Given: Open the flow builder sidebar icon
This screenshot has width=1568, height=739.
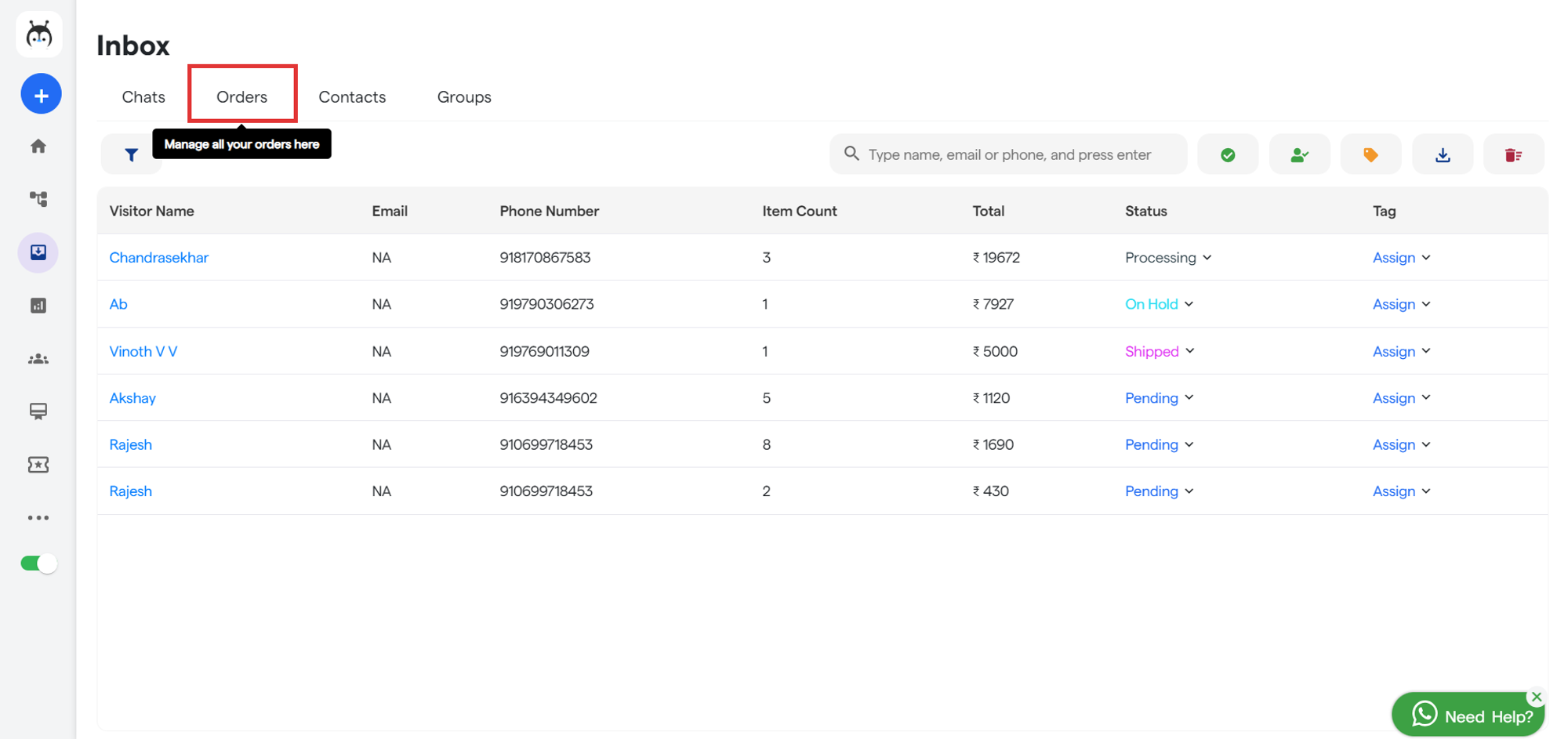Looking at the screenshot, I should tap(38, 199).
